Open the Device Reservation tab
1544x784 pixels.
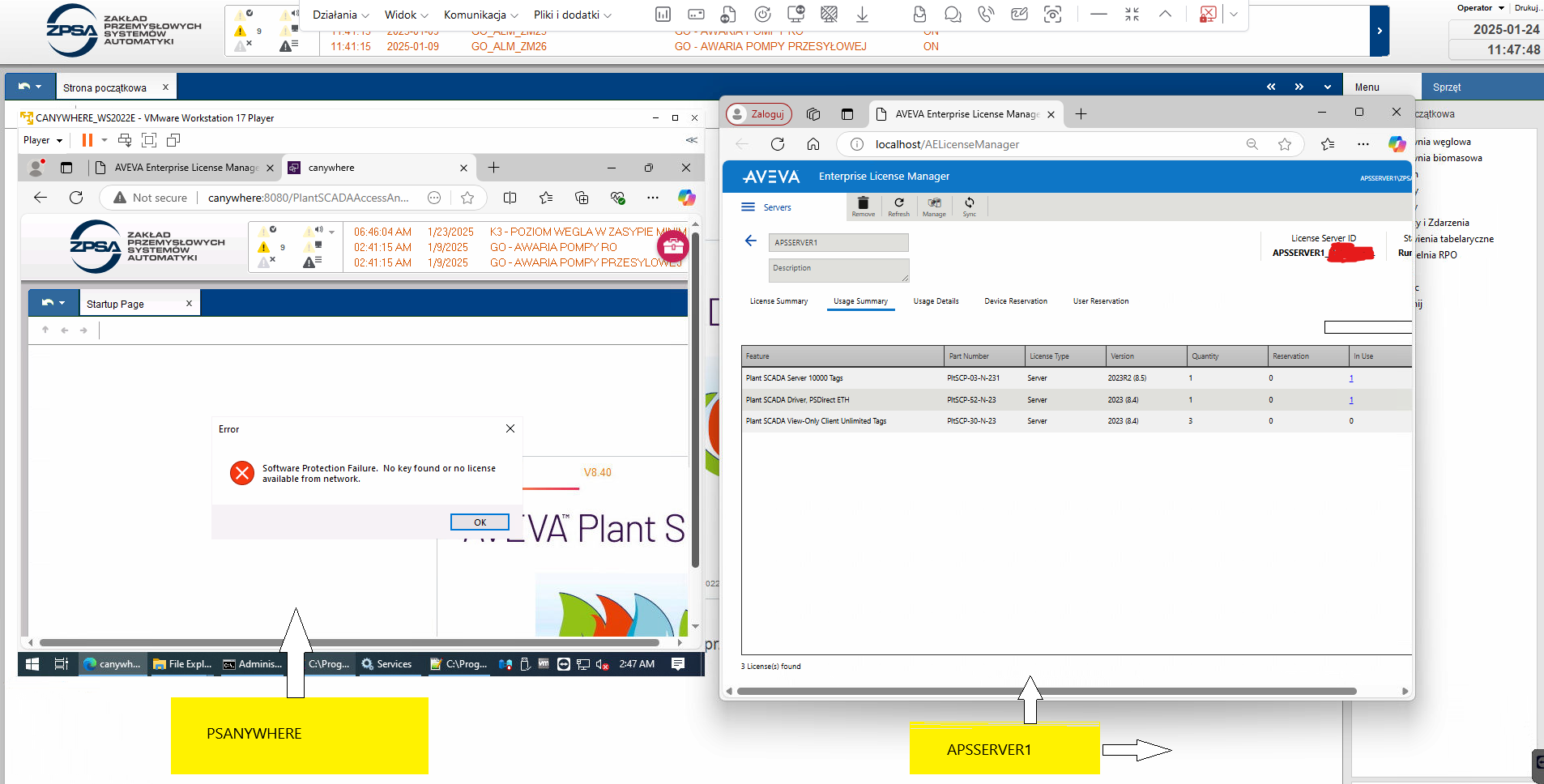[1016, 301]
